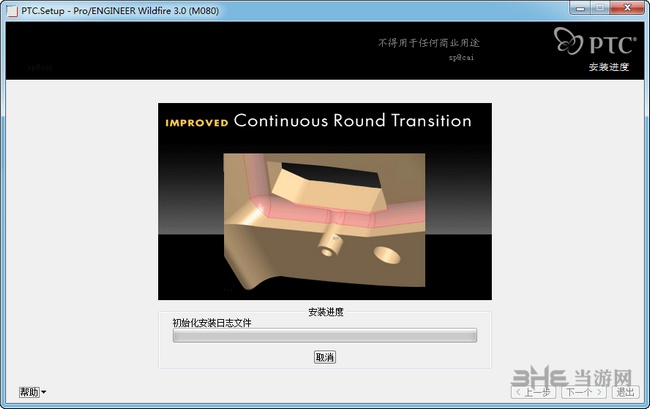Click the 初始化安装日志文件 status text

pyautogui.click(x=212, y=322)
